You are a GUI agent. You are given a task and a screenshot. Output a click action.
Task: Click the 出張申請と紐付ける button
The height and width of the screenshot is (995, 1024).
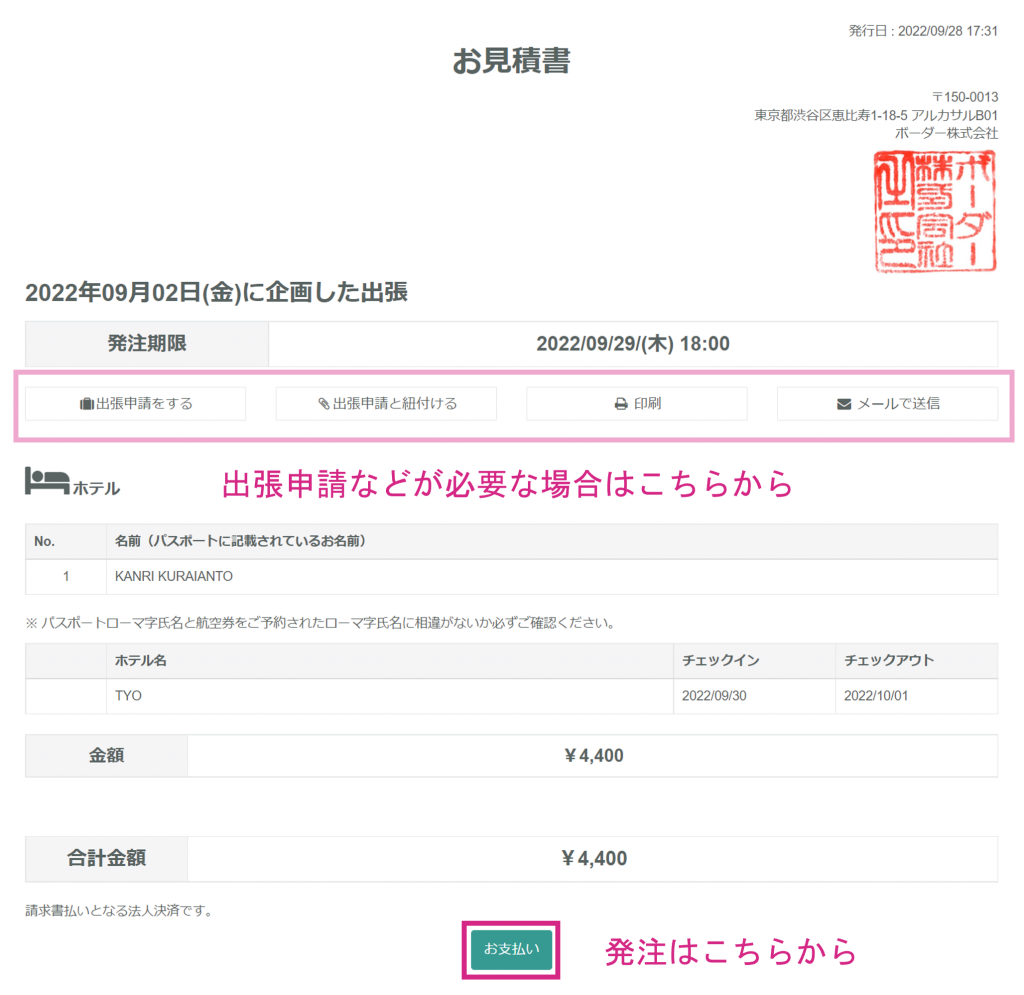(386, 403)
